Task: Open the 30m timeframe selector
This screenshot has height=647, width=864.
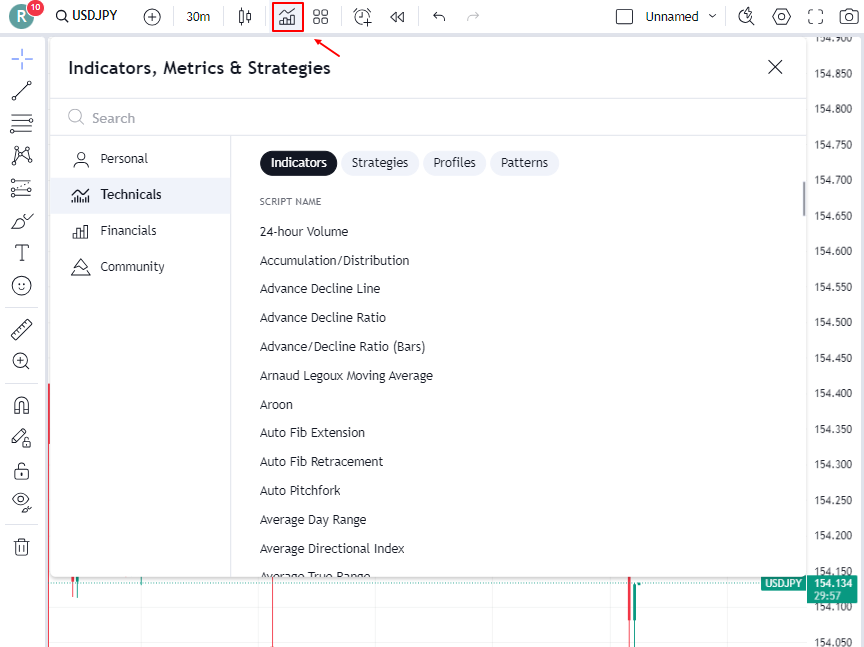Action: click(198, 17)
